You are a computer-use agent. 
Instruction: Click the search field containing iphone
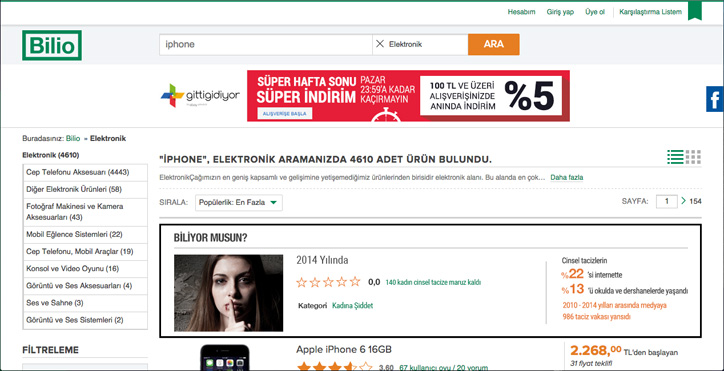(266, 45)
